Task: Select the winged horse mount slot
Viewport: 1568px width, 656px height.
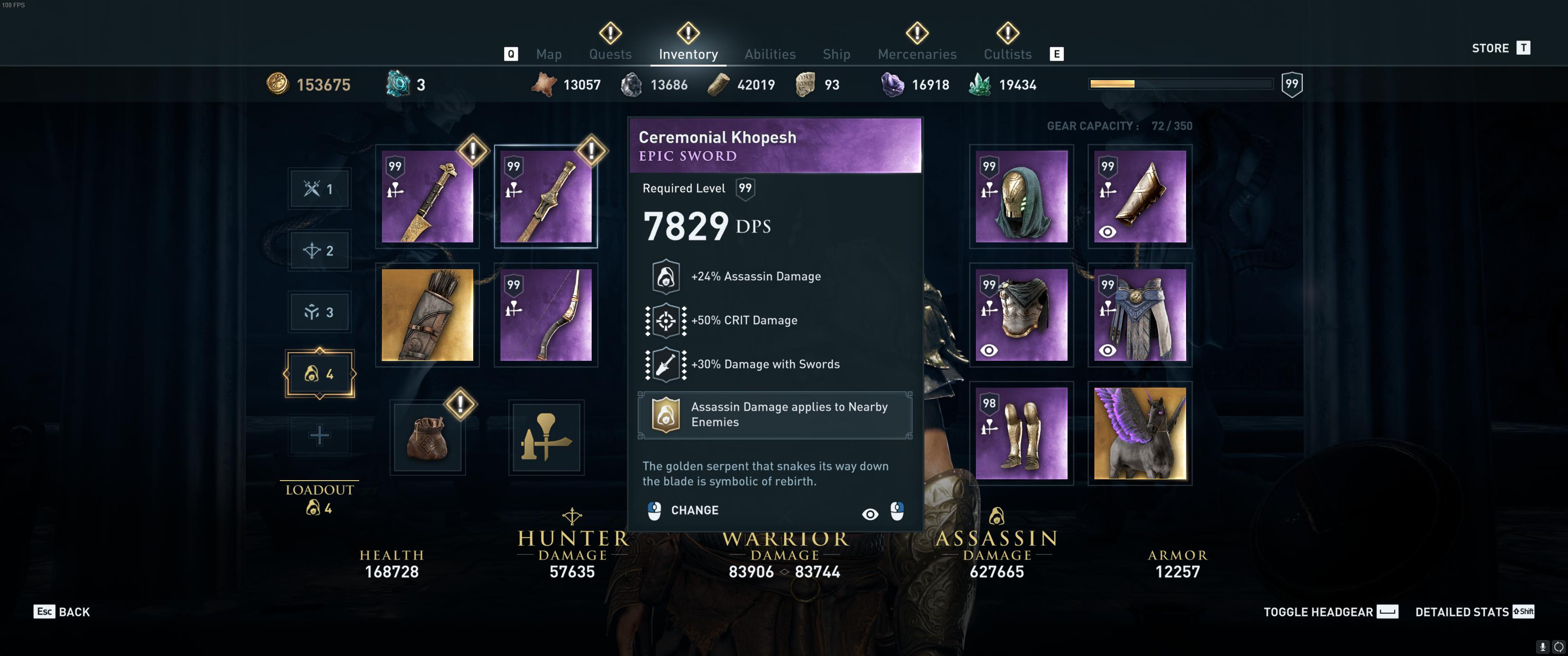Action: pyautogui.click(x=1140, y=433)
